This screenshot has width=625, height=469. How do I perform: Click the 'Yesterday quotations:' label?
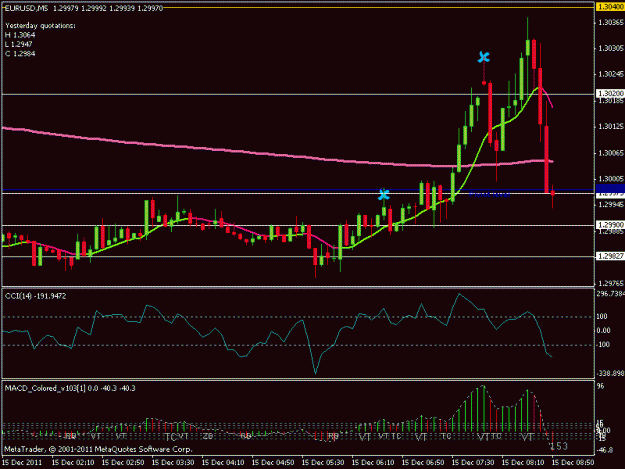(40, 26)
